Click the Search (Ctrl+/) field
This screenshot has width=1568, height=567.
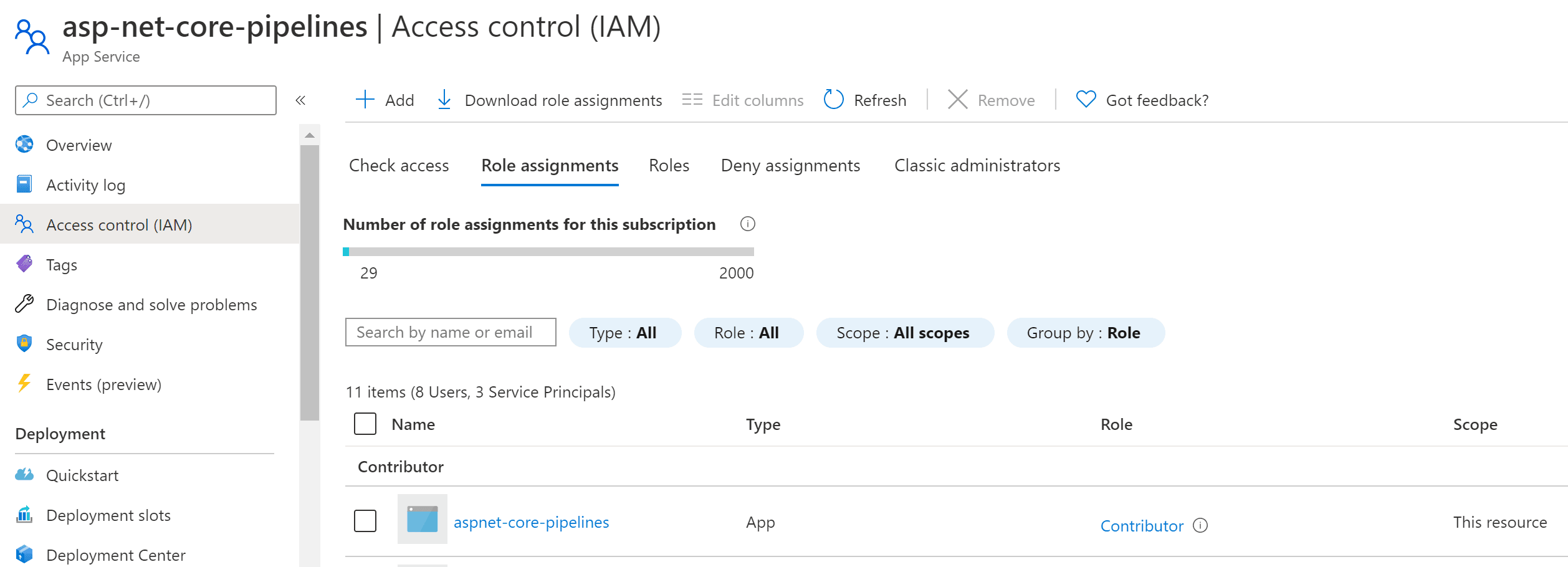146,100
